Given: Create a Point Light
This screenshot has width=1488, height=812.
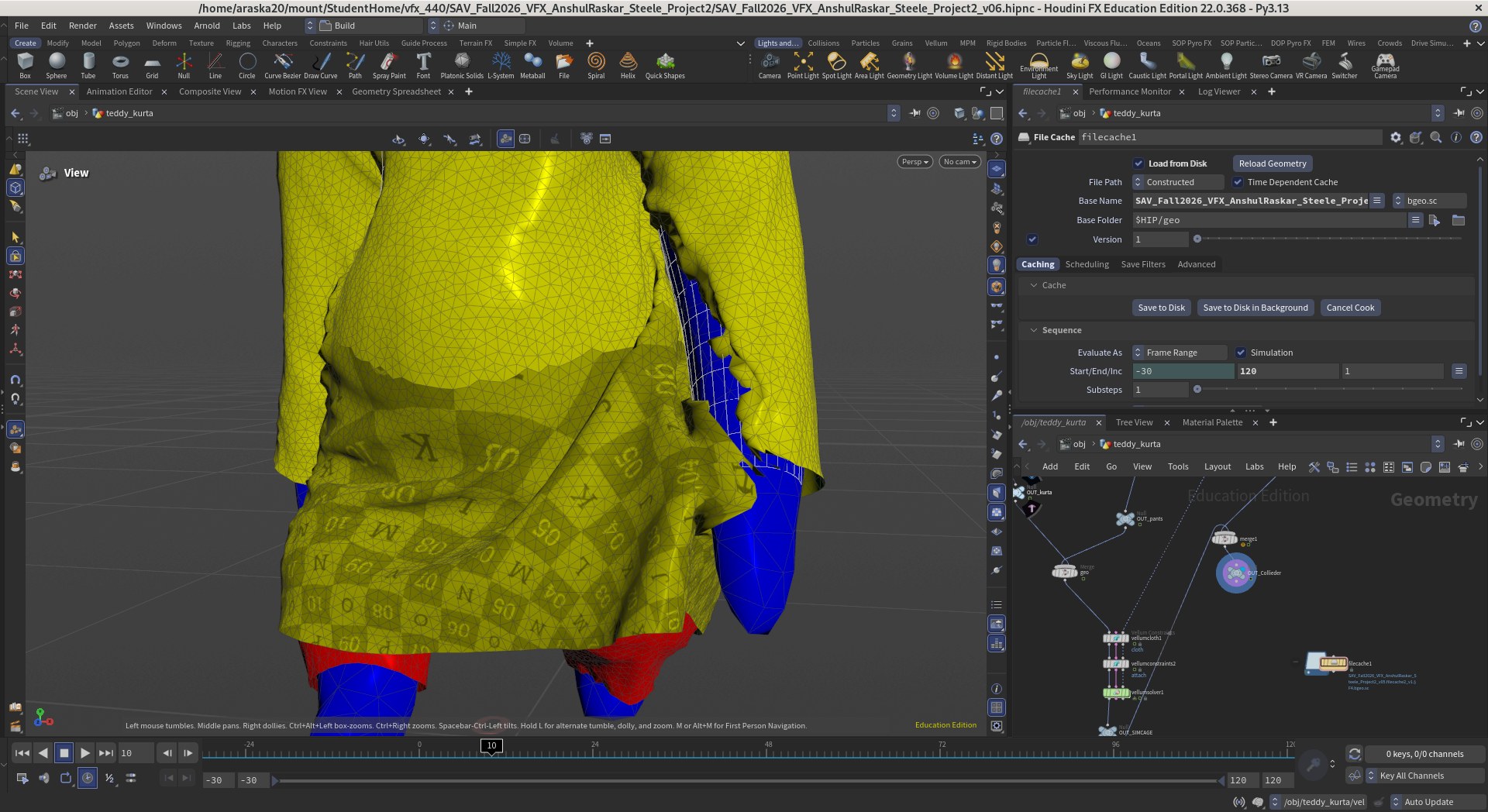Looking at the screenshot, I should [x=803, y=65].
